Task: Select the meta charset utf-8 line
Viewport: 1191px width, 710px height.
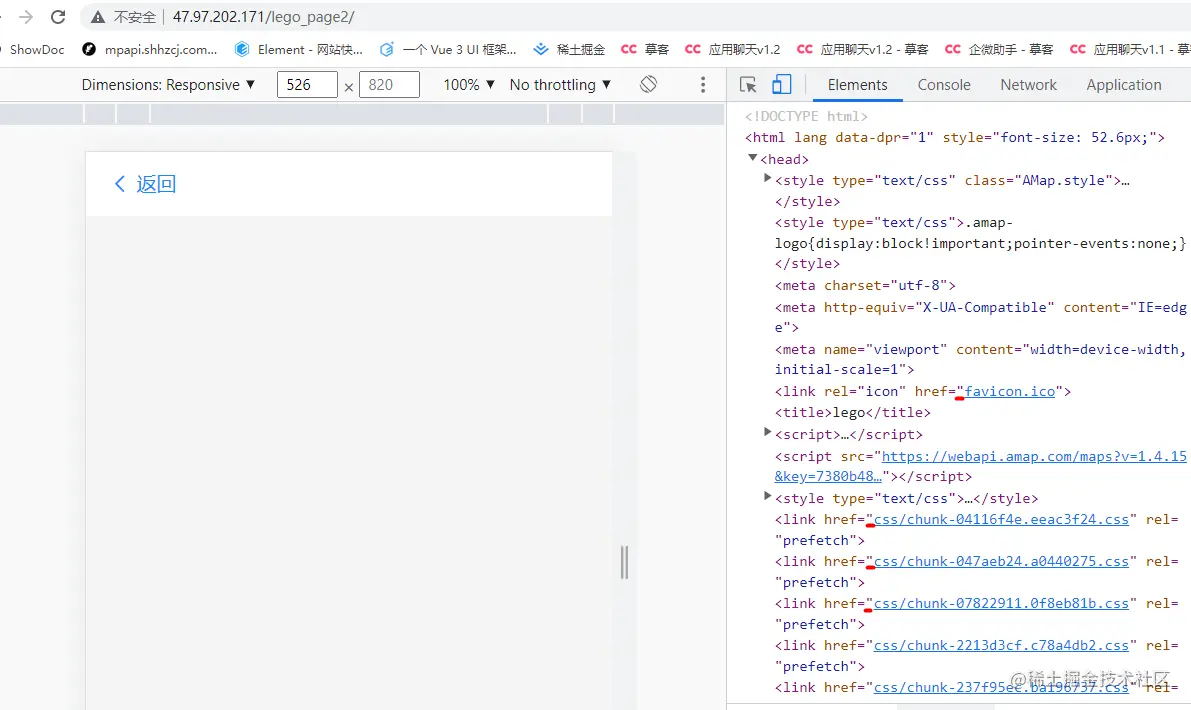Action: pyautogui.click(x=864, y=286)
